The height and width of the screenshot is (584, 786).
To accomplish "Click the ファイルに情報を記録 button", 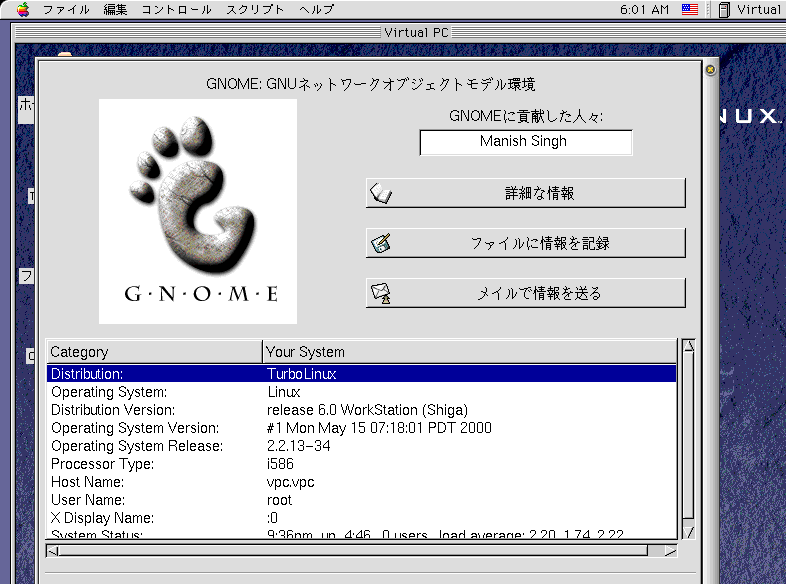I will click(525, 243).
